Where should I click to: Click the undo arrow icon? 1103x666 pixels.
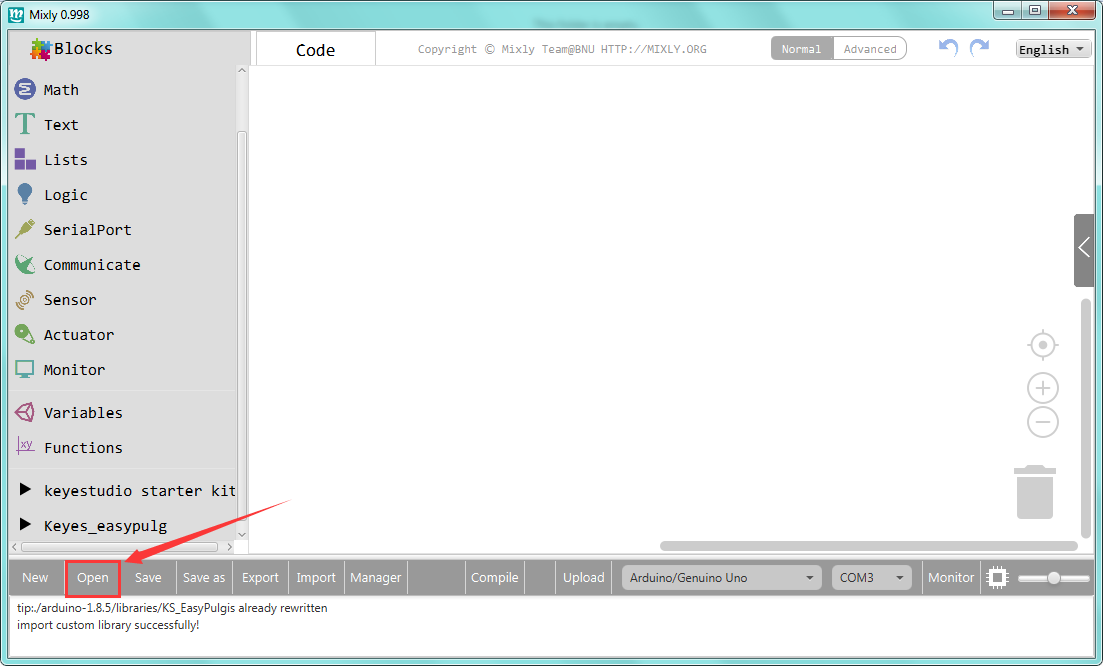point(948,48)
